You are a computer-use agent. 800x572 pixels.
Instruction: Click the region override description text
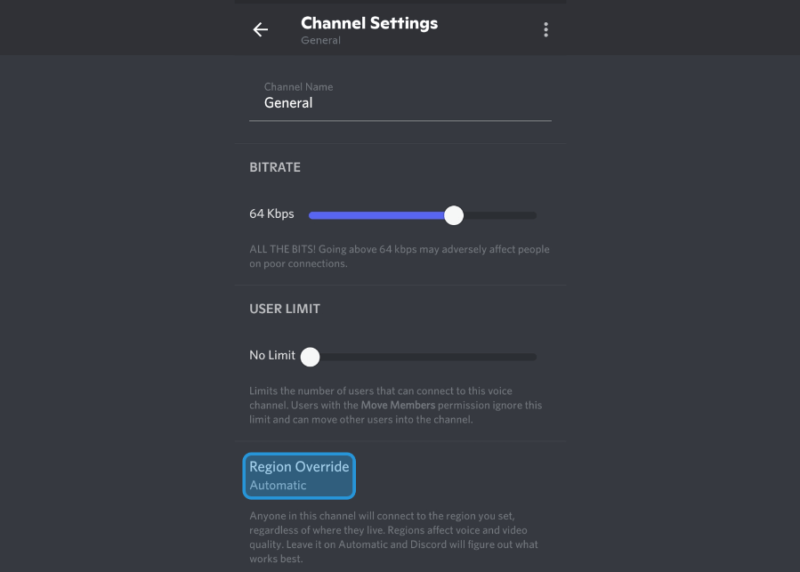point(393,537)
